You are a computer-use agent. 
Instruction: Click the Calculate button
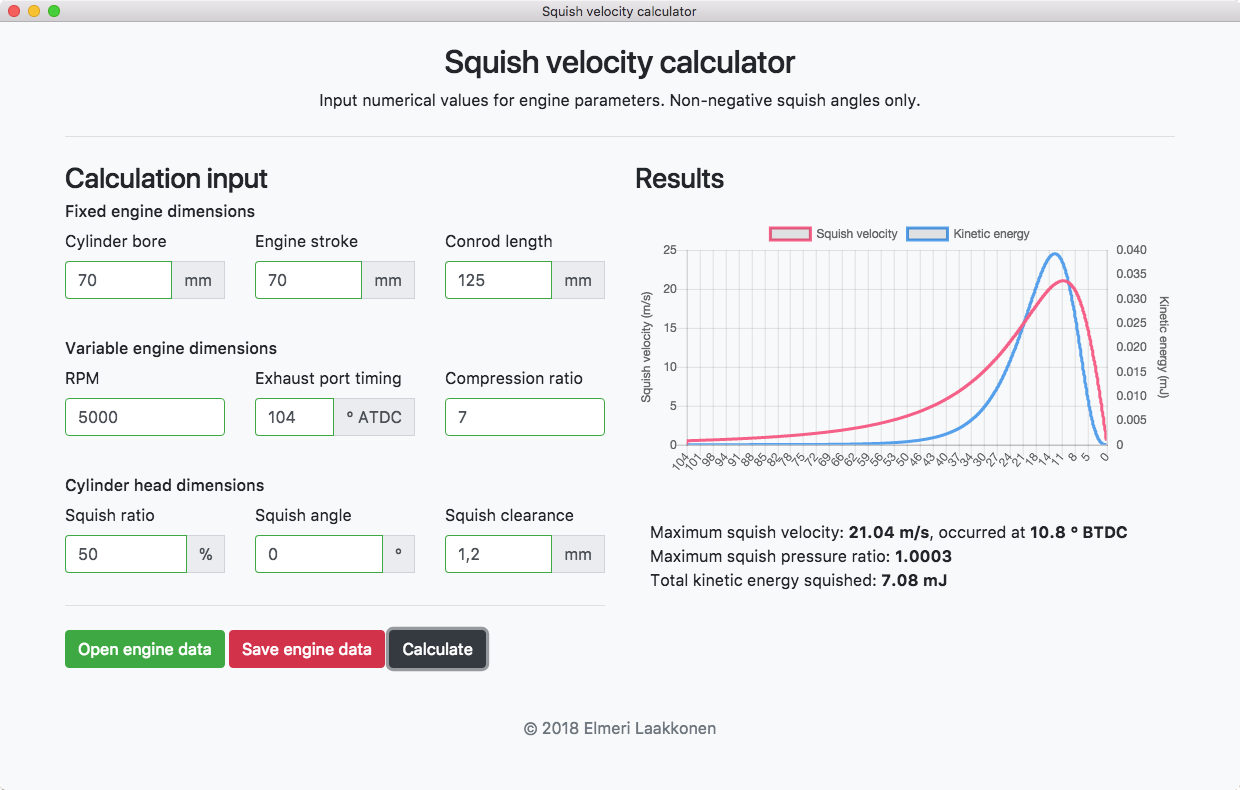click(x=437, y=649)
